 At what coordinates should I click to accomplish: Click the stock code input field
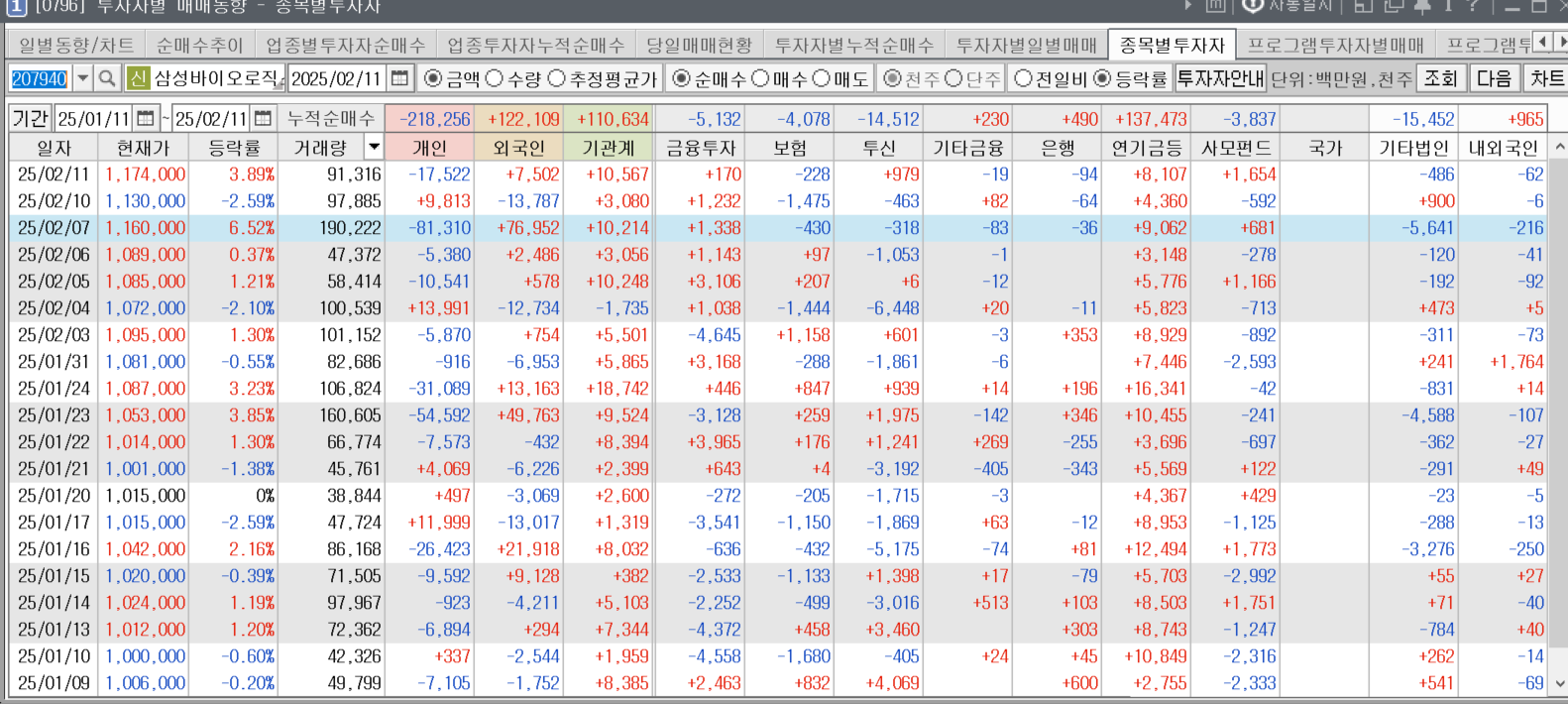point(40,78)
